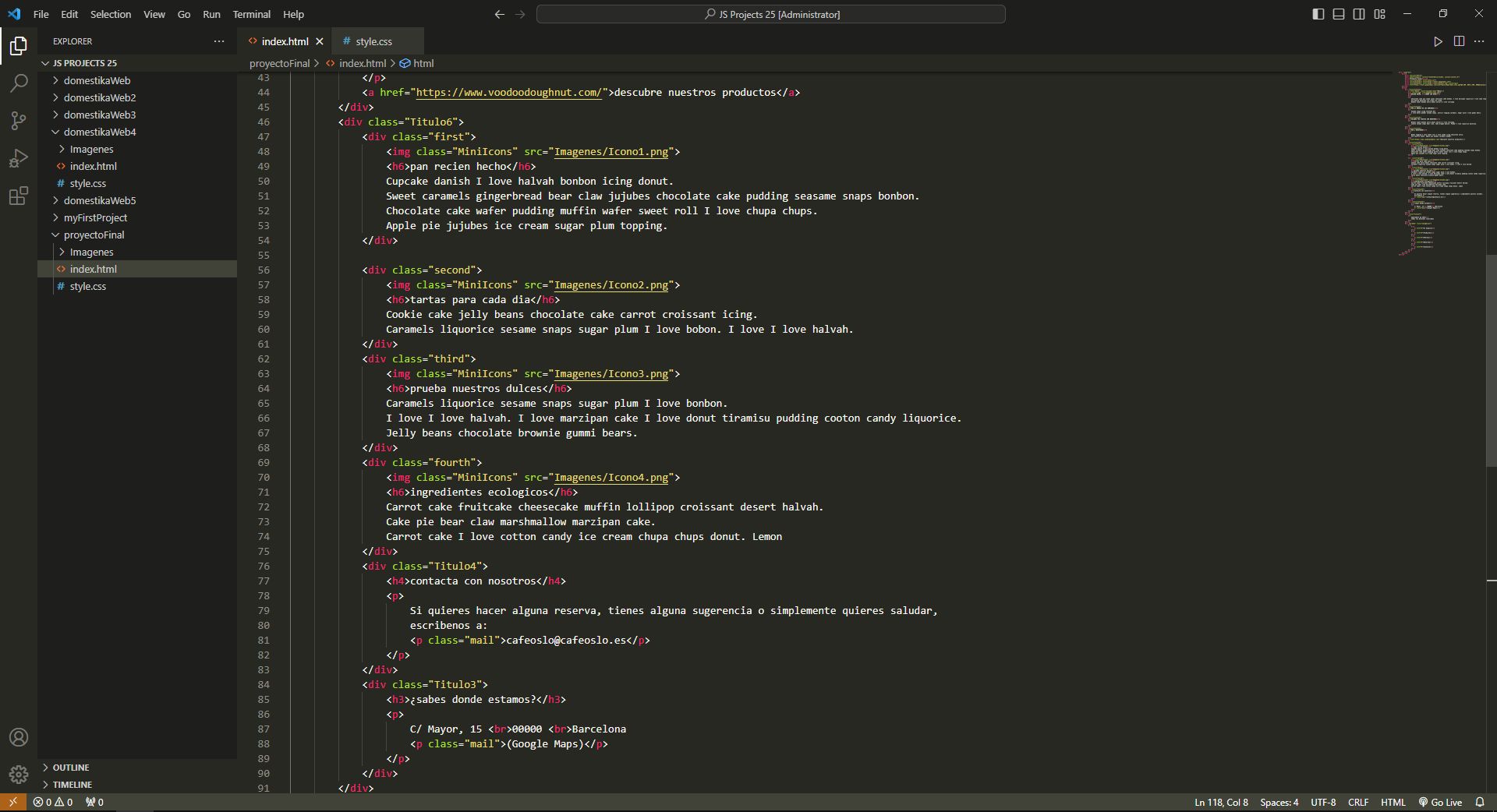Viewport: 1497px width, 812px height.
Task: Click the Run play icon in editor toolbar
Action: (1438, 41)
